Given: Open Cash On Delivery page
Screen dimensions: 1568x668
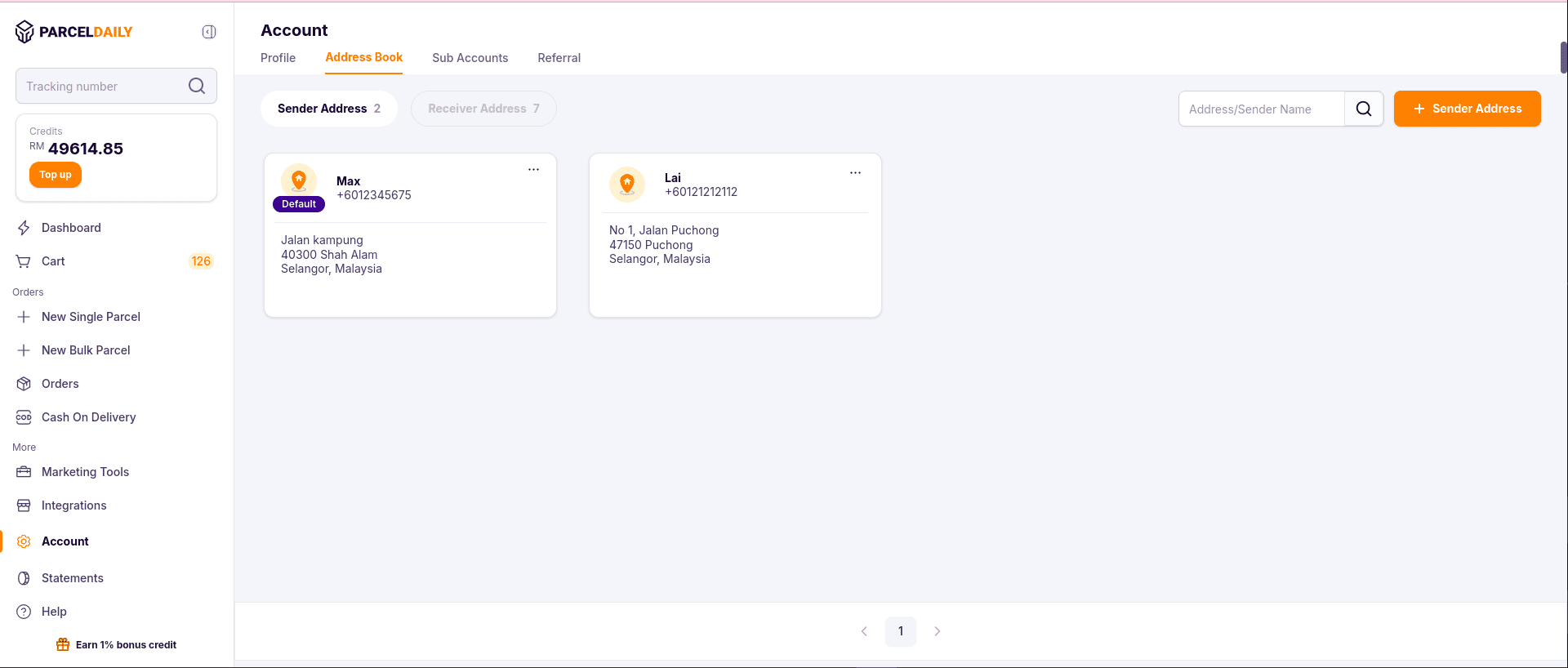Looking at the screenshot, I should (x=88, y=417).
